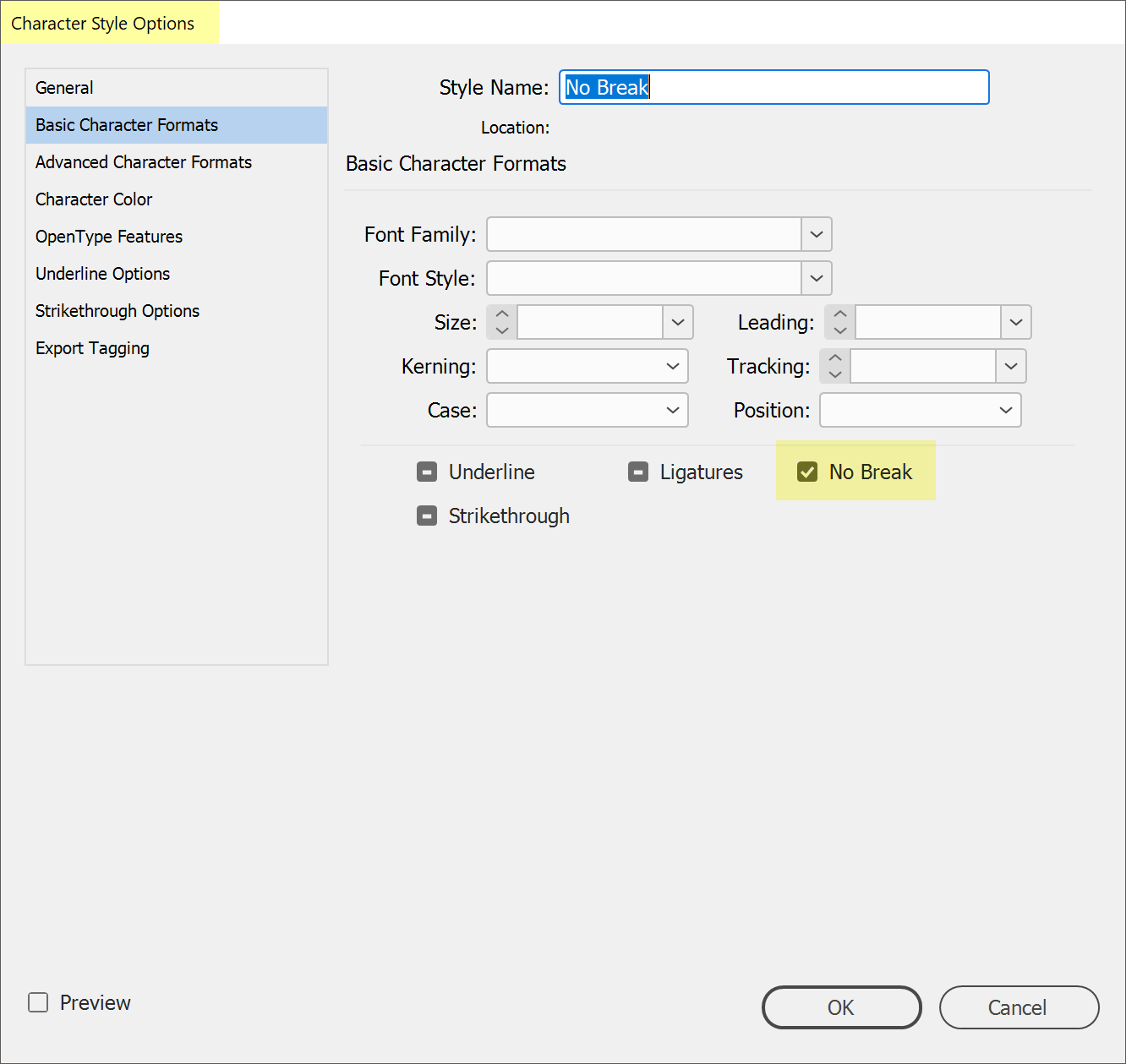Expand the Font Style dropdown
The width and height of the screenshot is (1126, 1064).
pyautogui.click(x=817, y=278)
